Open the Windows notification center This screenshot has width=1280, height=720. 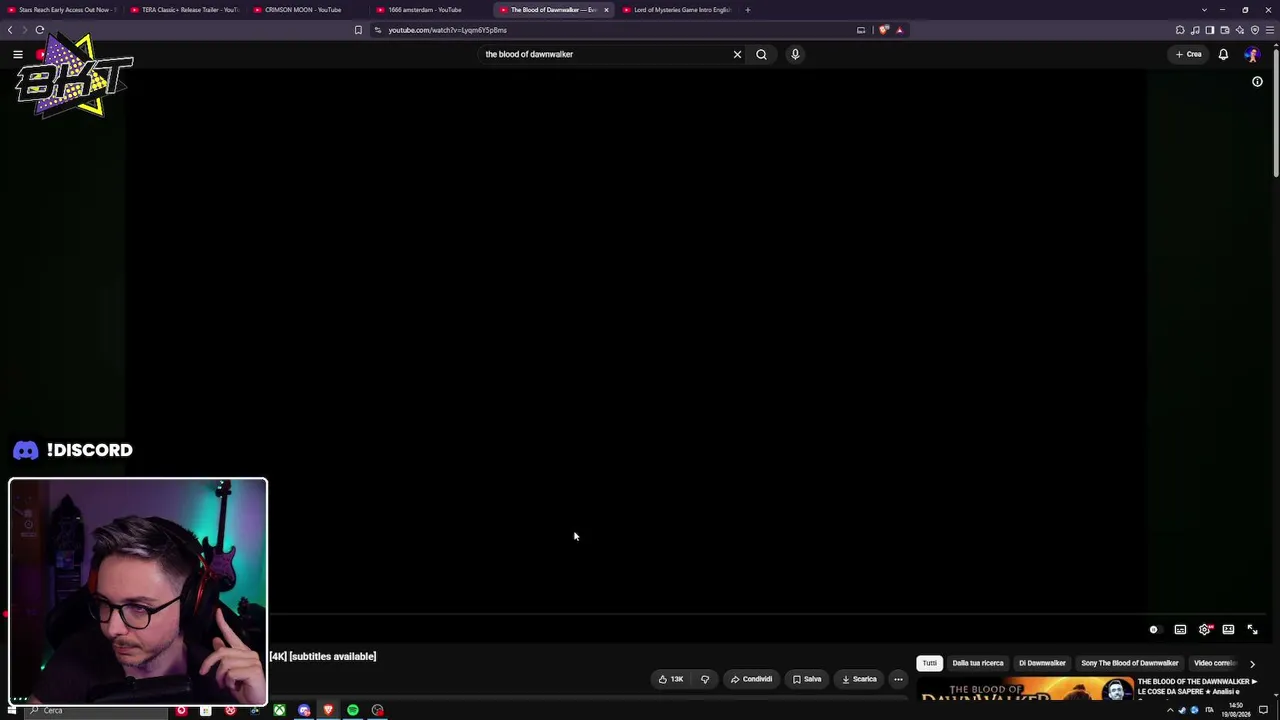[x=1263, y=710]
